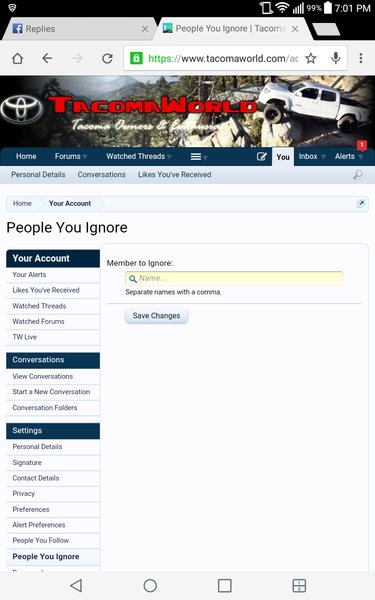Open Personal Details in sub-navigation bar
The width and height of the screenshot is (375, 600).
(x=38, y=174)
